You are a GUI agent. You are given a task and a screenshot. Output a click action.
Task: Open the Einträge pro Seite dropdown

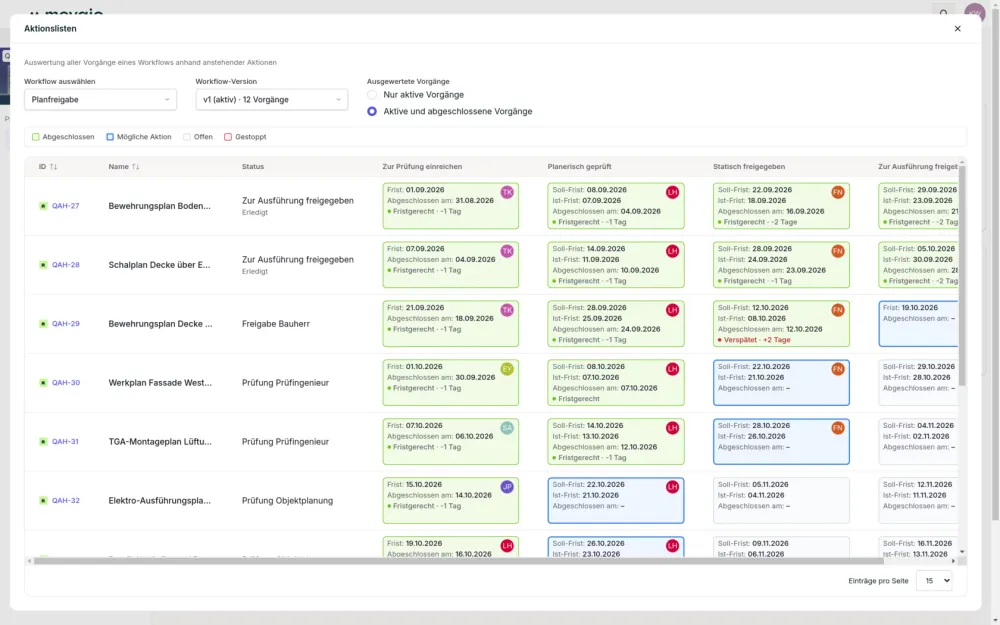(x=934, y=581)
